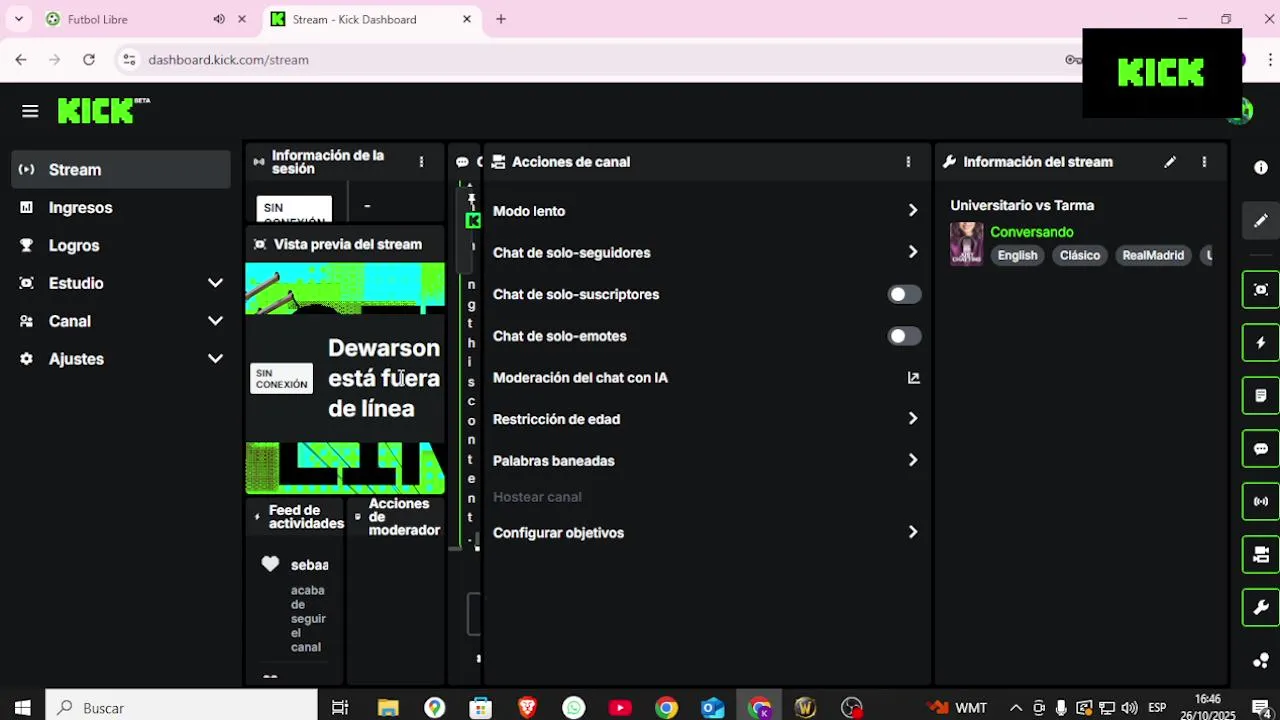This screenshot has width=1280, height=720.
Task: Click the edit pencil in right sidebar
Action: pyautogui.click(x=1261, y=220)
